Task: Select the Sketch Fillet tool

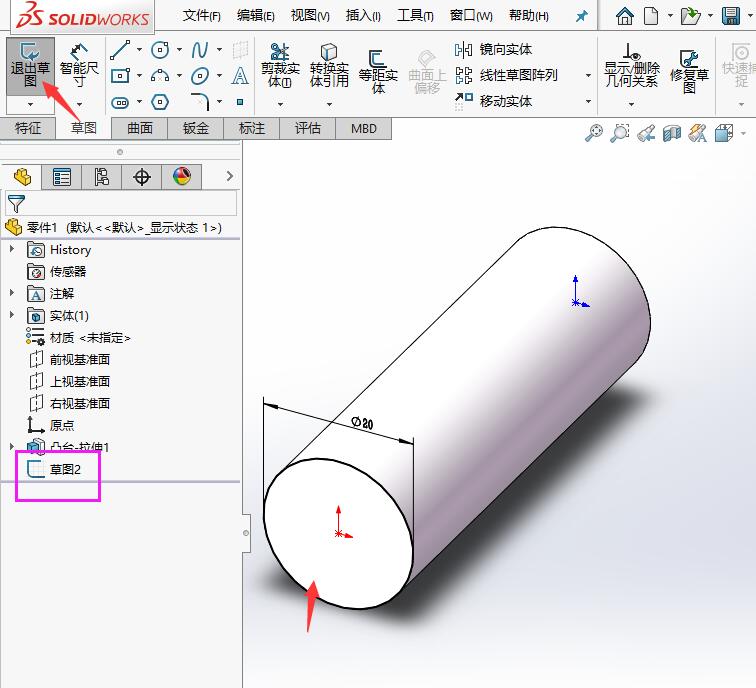Action: [200, 102]
